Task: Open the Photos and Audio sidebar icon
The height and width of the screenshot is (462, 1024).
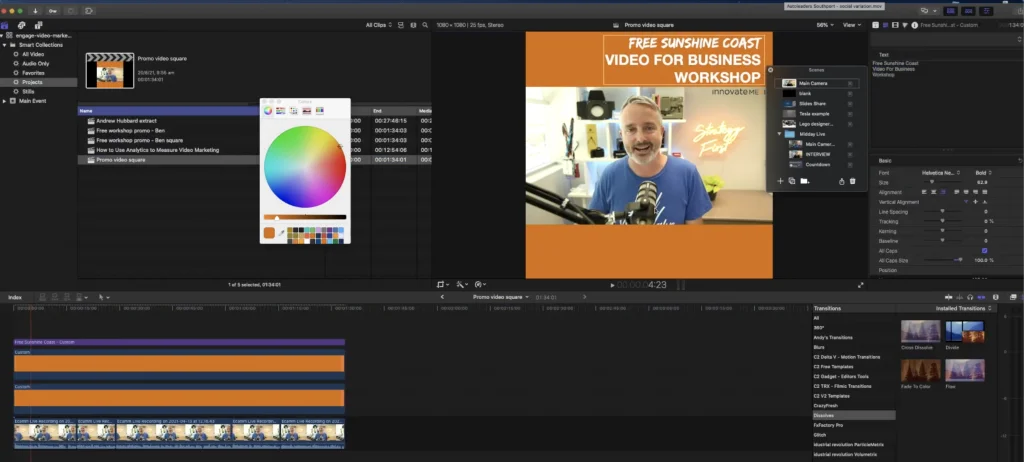Action: [22, 25]
